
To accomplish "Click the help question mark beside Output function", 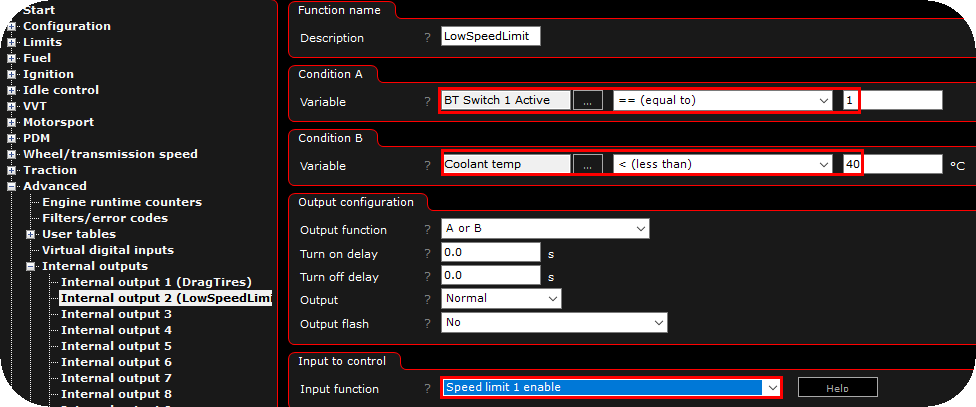I will coord(428,230).
